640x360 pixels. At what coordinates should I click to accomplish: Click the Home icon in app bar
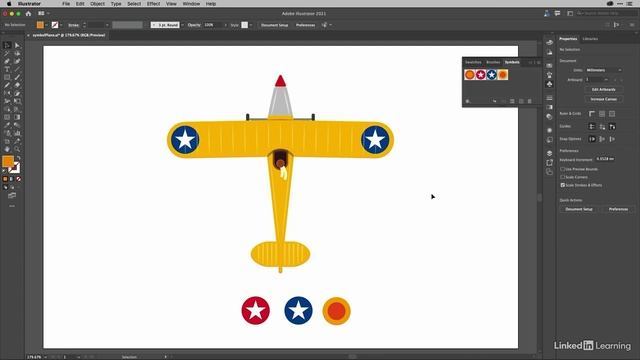[28, 13]
